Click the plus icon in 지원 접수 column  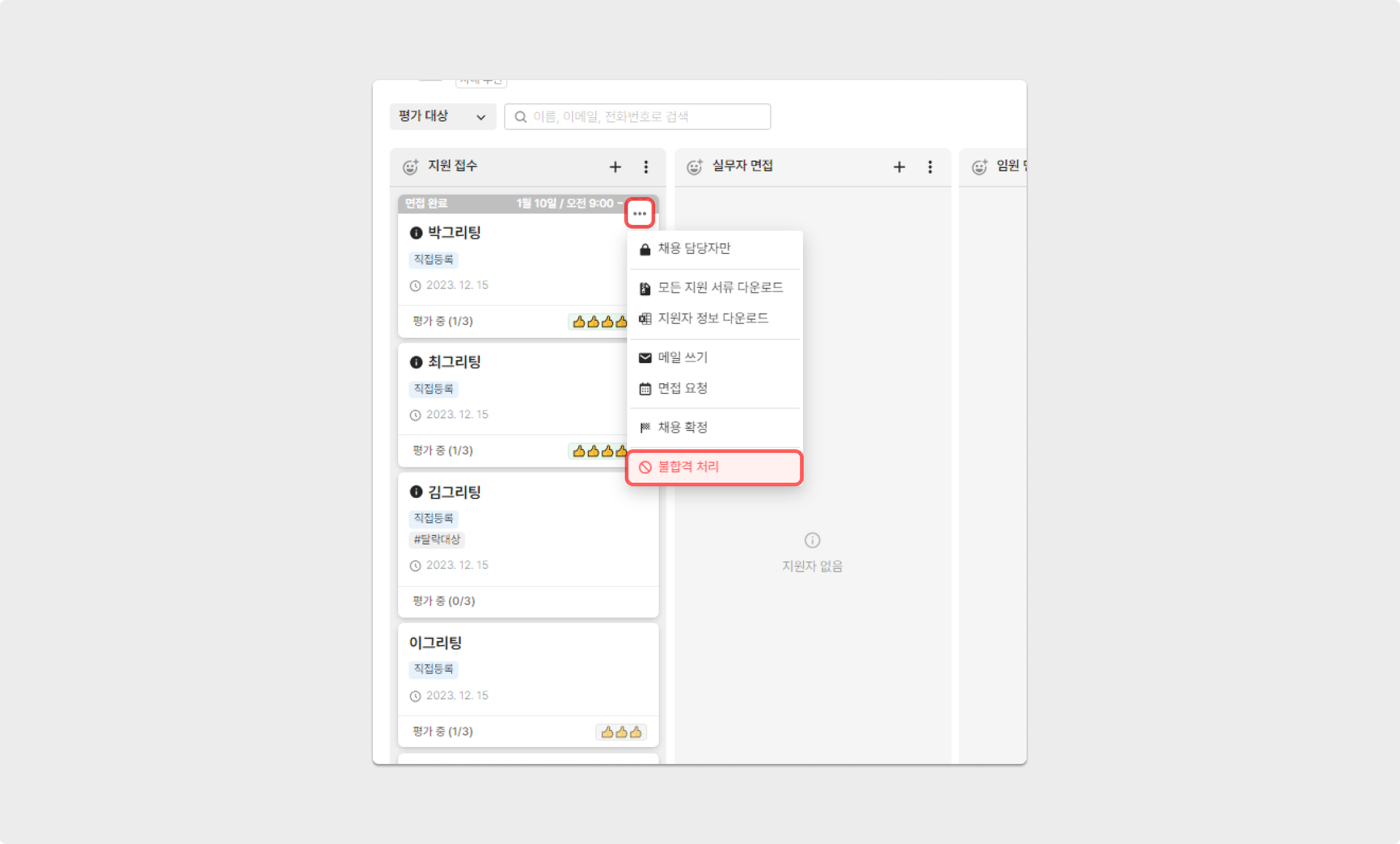(615, 167)
